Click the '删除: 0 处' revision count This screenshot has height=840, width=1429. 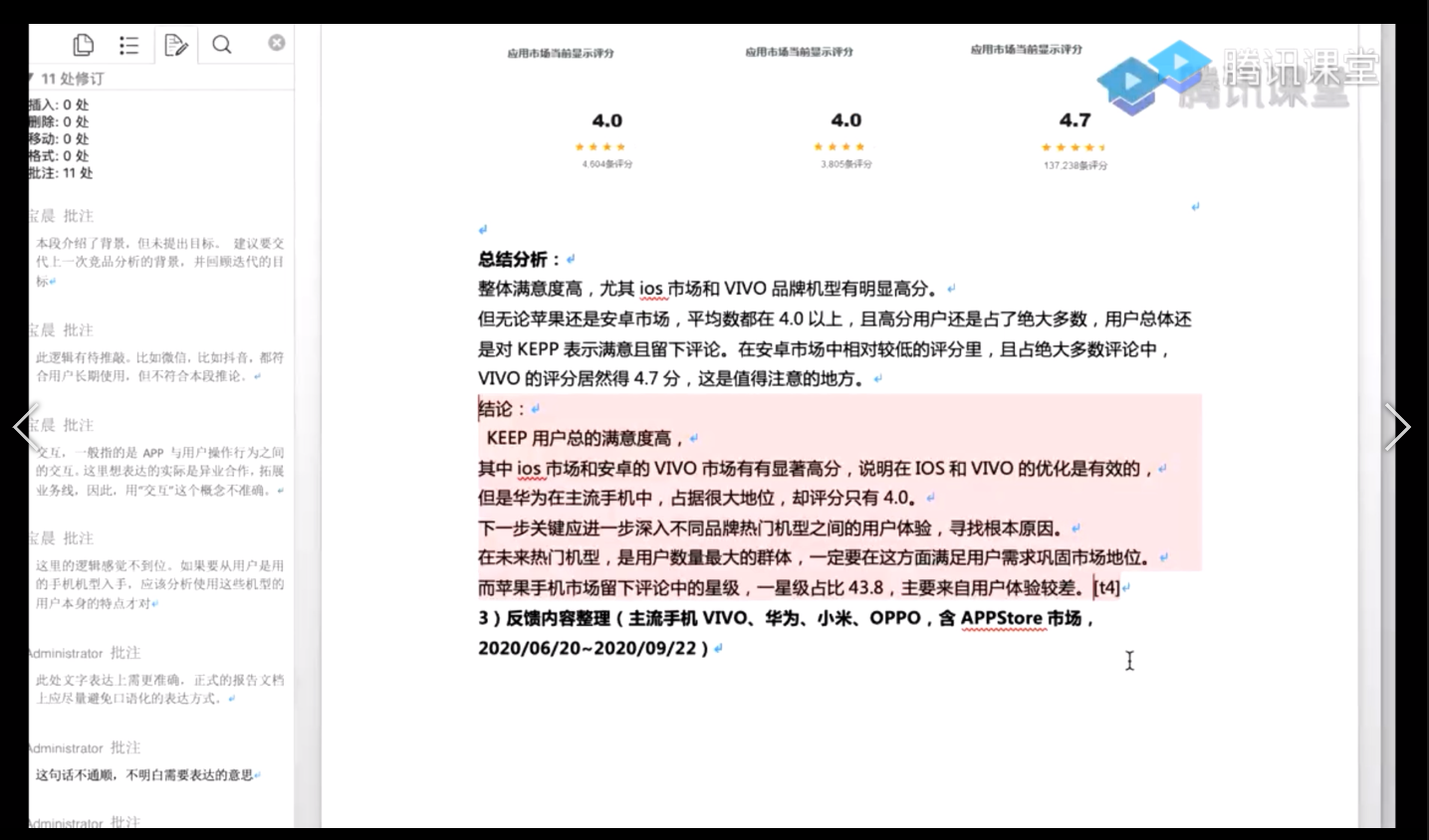[x=59, y=121]
